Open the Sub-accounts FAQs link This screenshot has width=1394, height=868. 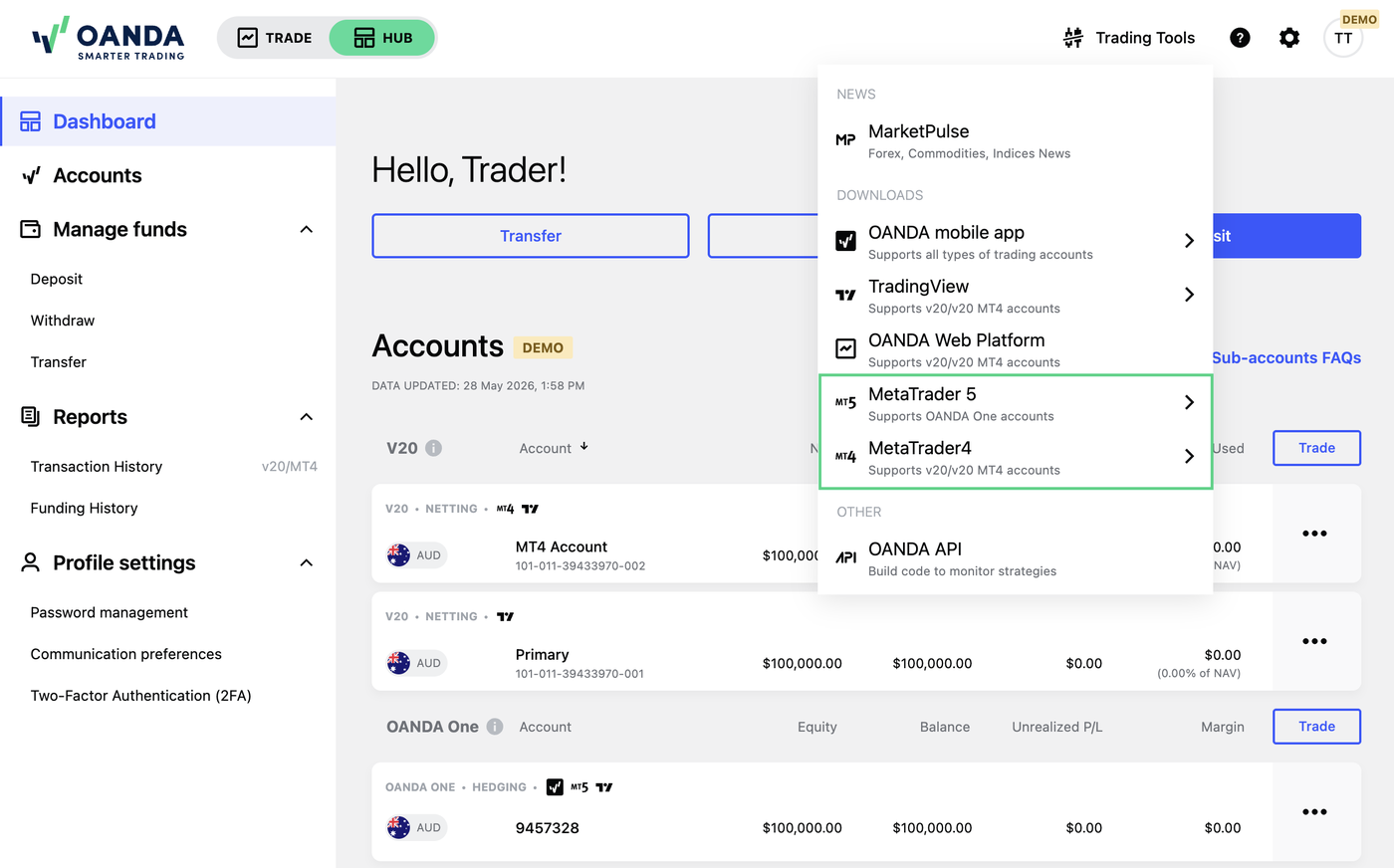coord(1286,358)
